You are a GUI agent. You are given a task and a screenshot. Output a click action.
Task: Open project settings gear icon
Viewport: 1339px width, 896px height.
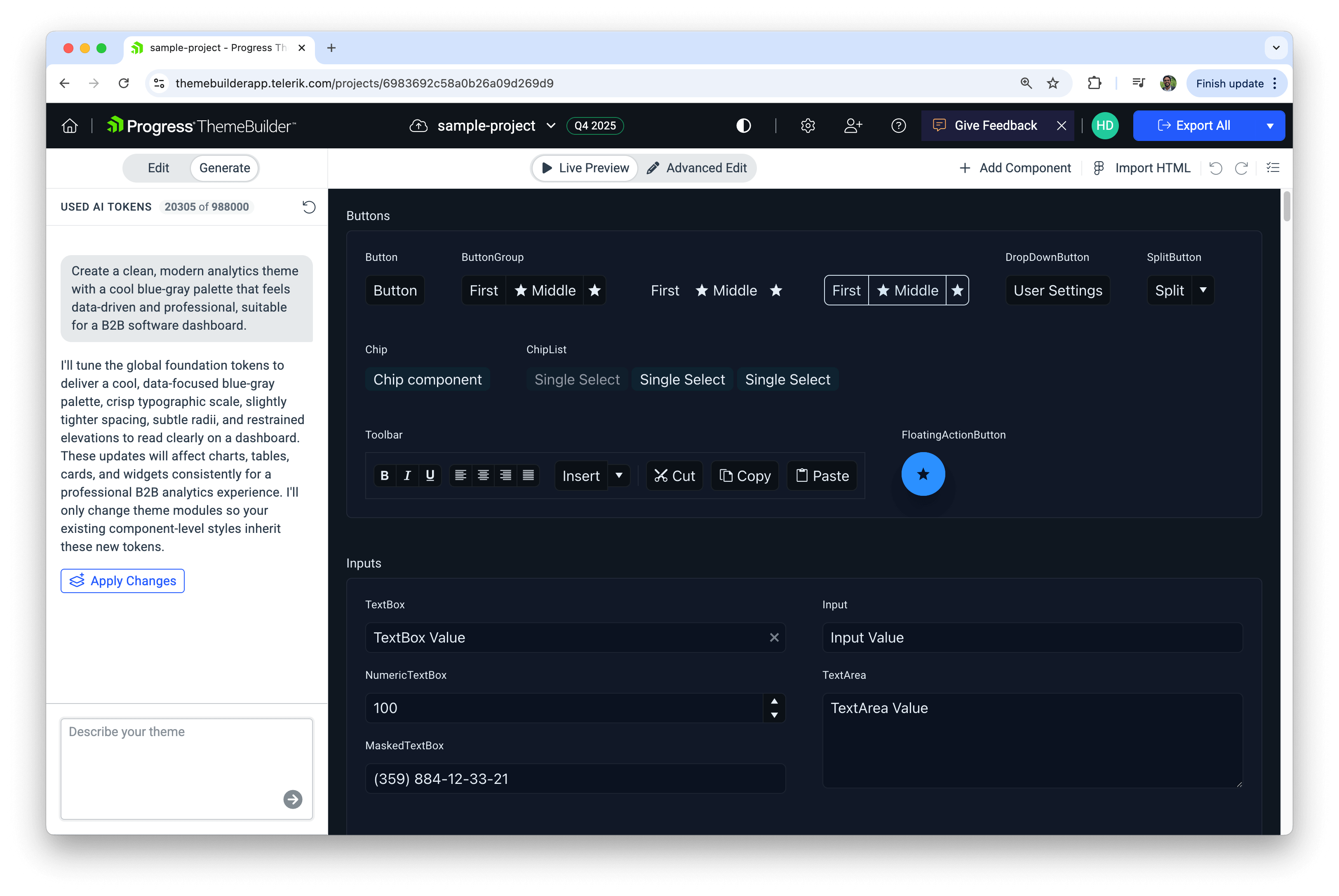tap(808, 126)
